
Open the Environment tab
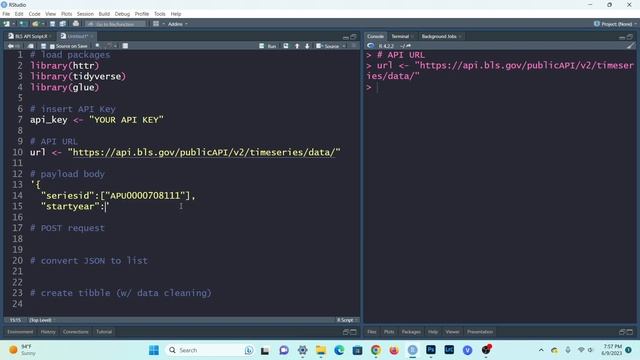[x=20, y=332]
